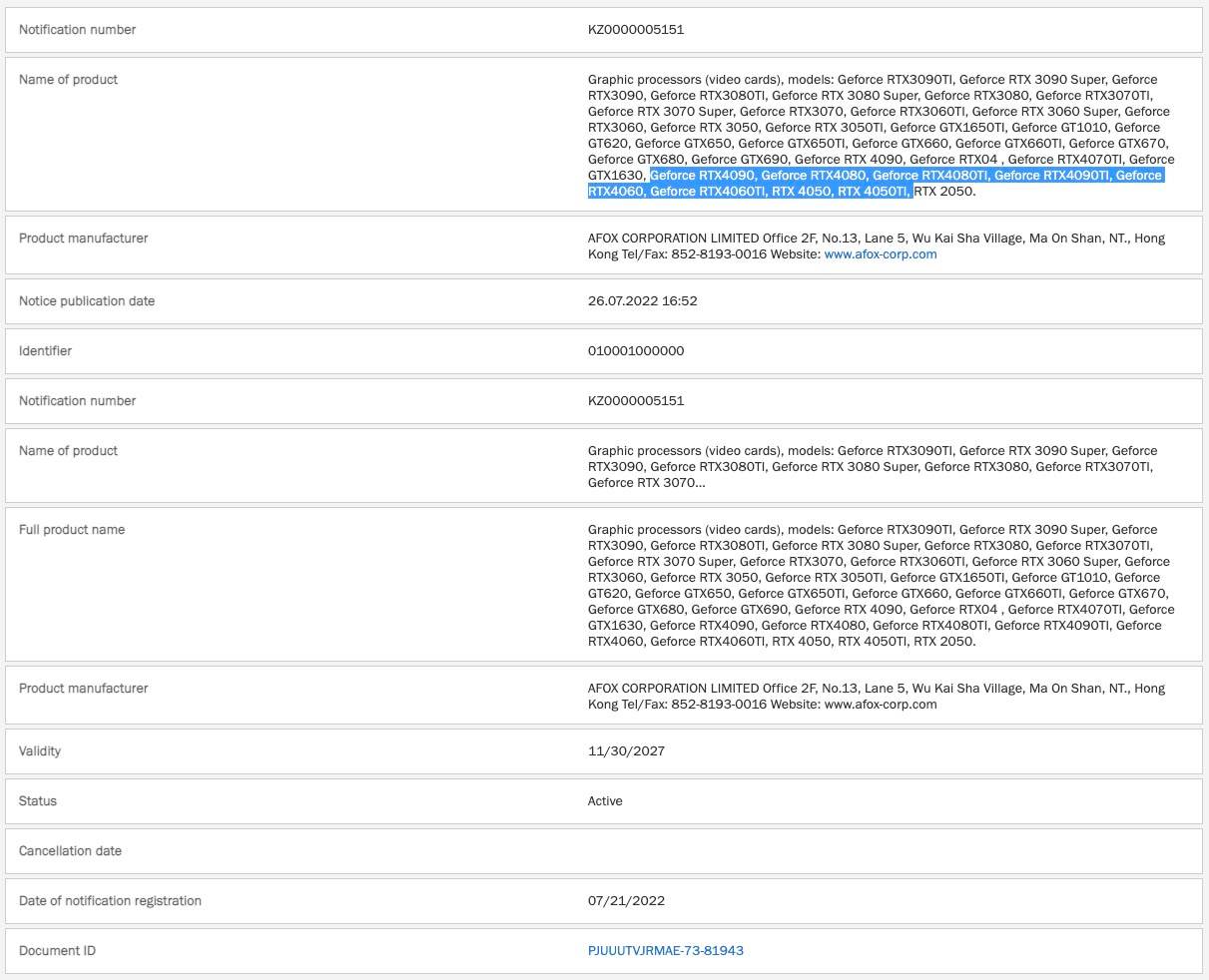Click the 'Date of notification registration' label

tap(110, 901)
